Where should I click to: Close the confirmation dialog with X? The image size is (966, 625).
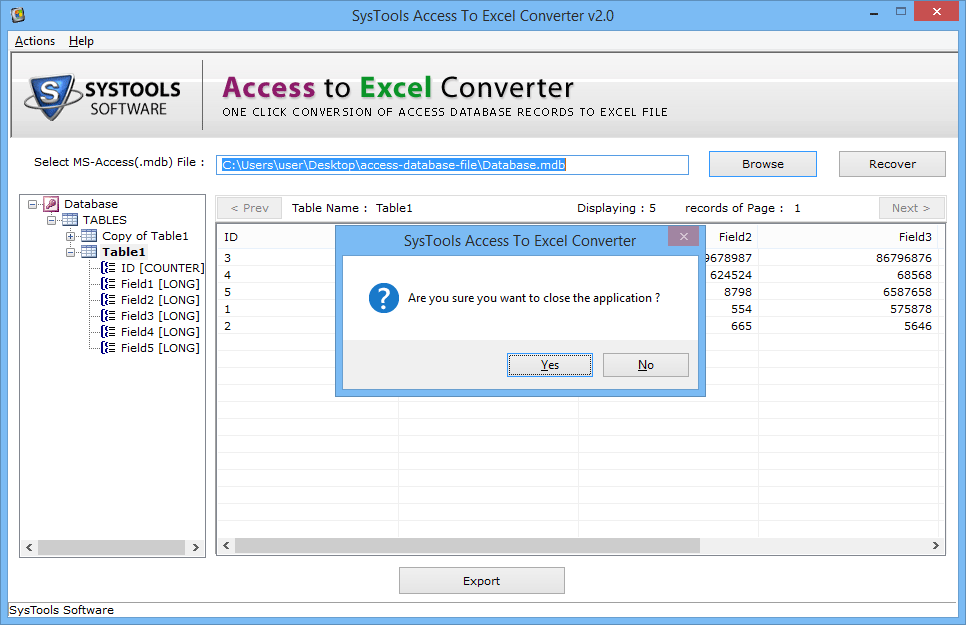(x=683, y=236)
